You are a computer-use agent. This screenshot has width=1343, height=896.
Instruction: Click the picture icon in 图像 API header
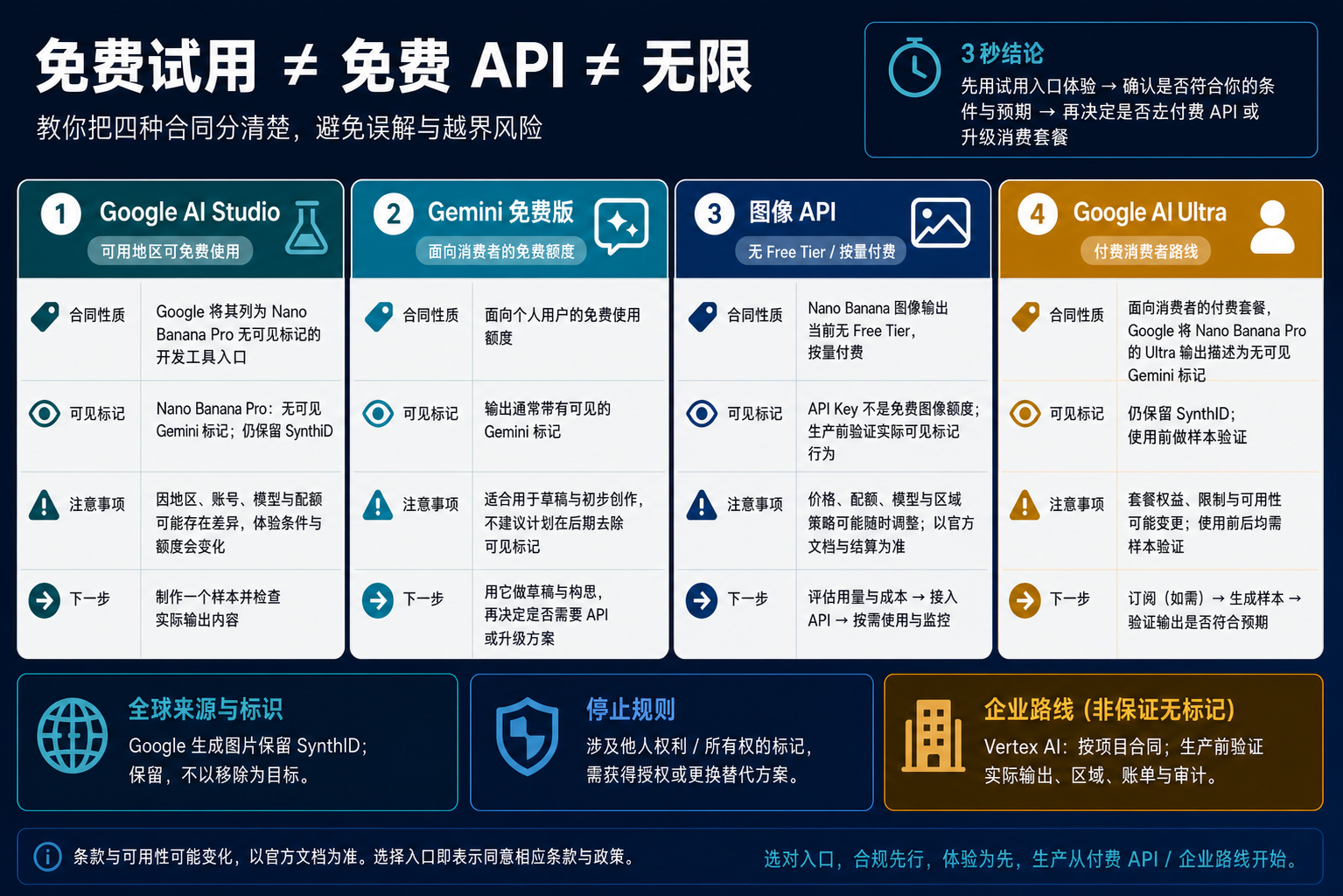tap(941, 223)
